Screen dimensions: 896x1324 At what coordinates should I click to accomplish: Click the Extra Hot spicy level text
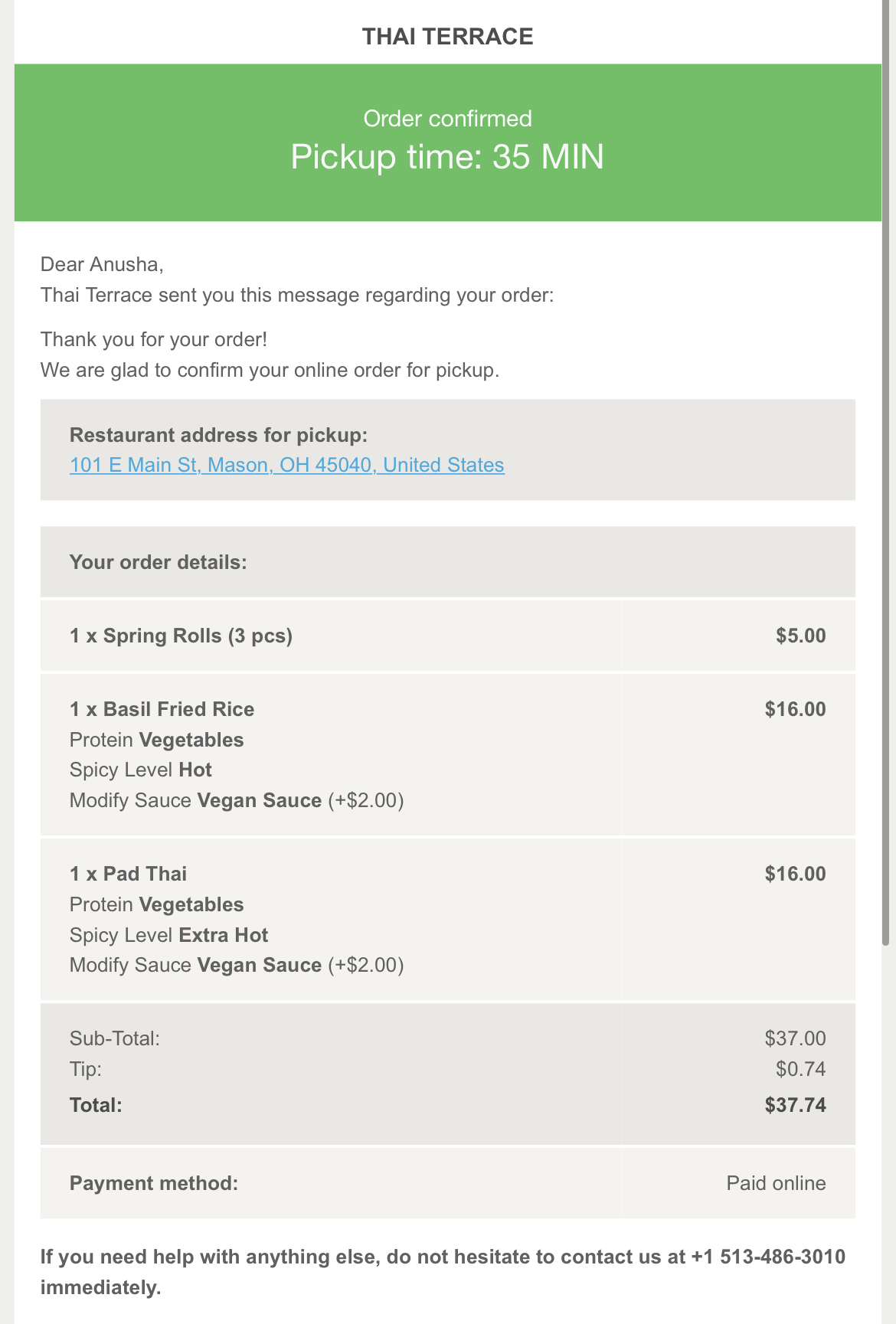coord(223,935)
